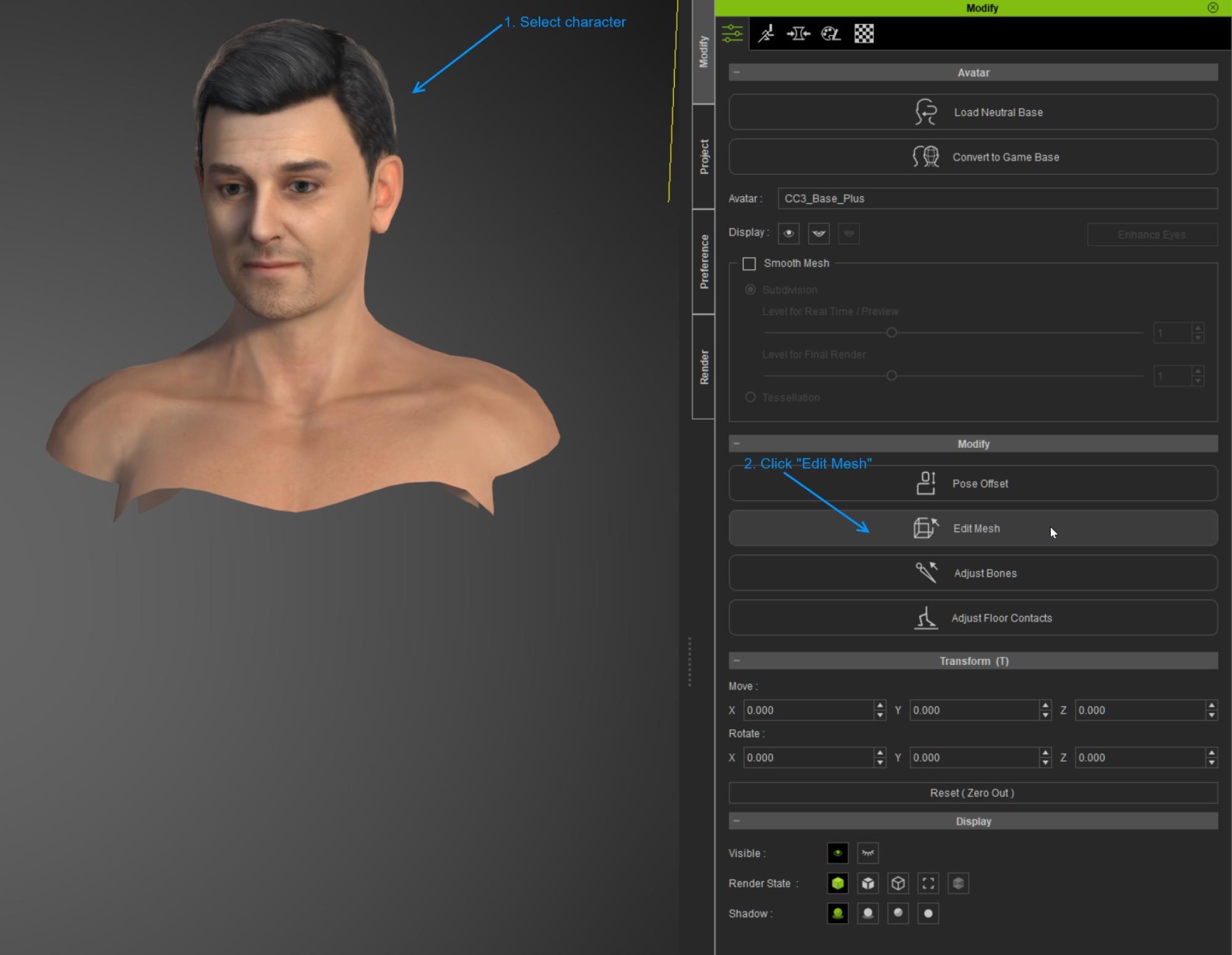Click Level for Real Time / Preview slider

(x=953, y=333)
